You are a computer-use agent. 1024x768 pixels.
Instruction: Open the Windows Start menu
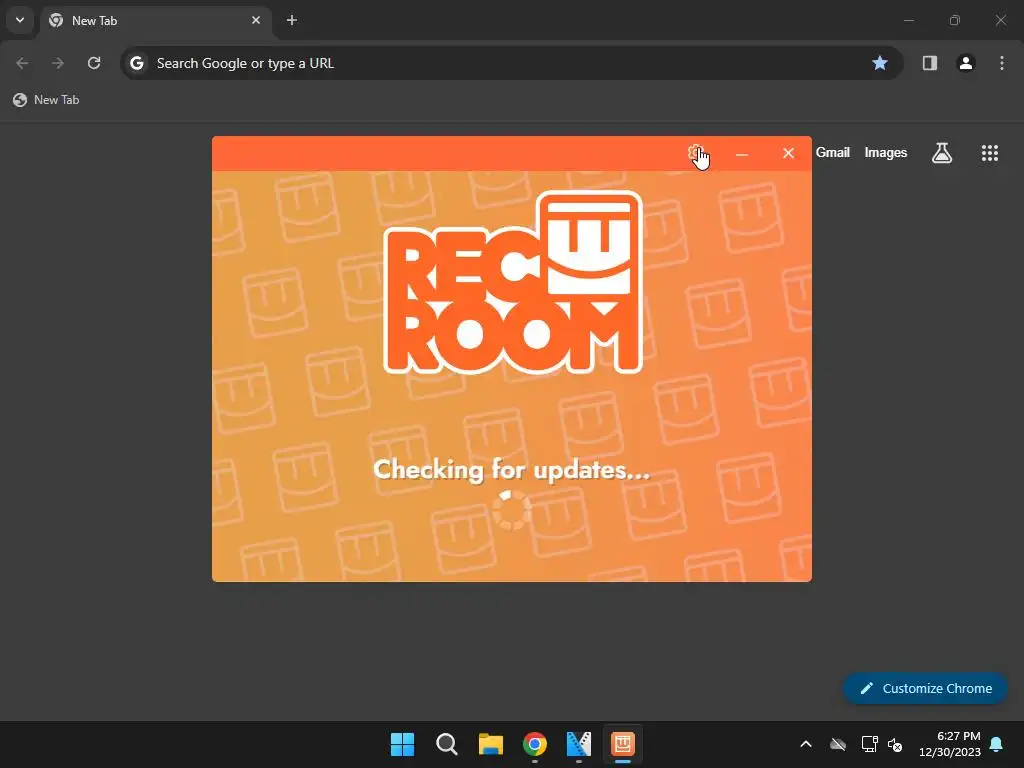[x=402, y=744]
